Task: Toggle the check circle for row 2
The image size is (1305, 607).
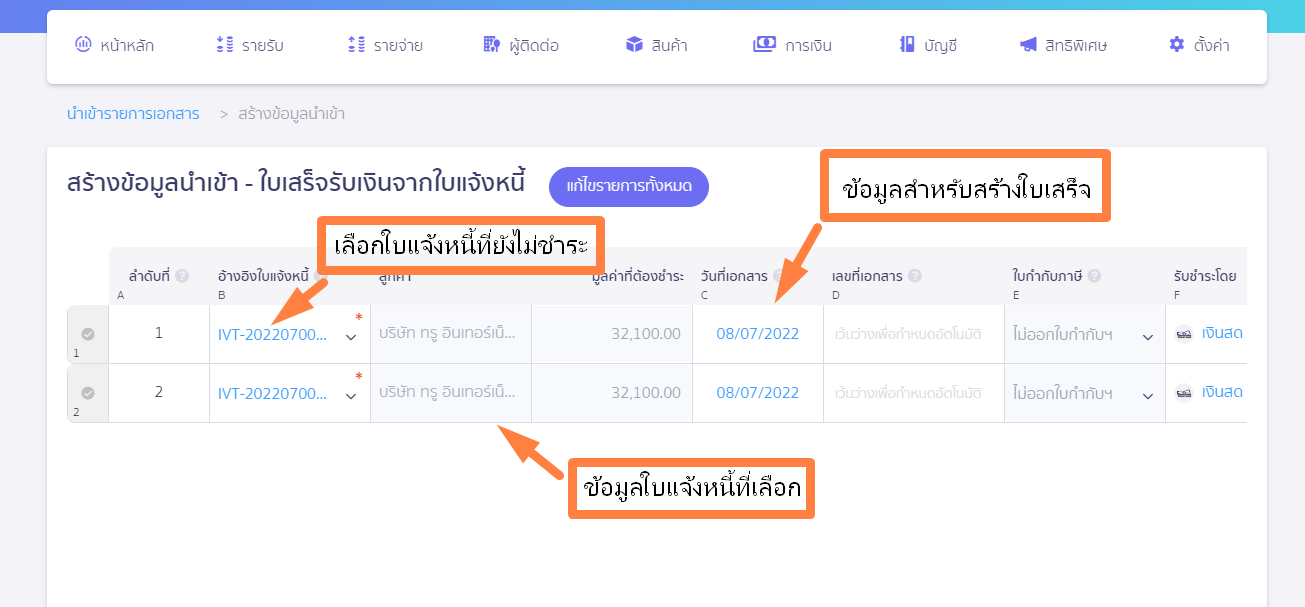Action: [x=88, y=393]
